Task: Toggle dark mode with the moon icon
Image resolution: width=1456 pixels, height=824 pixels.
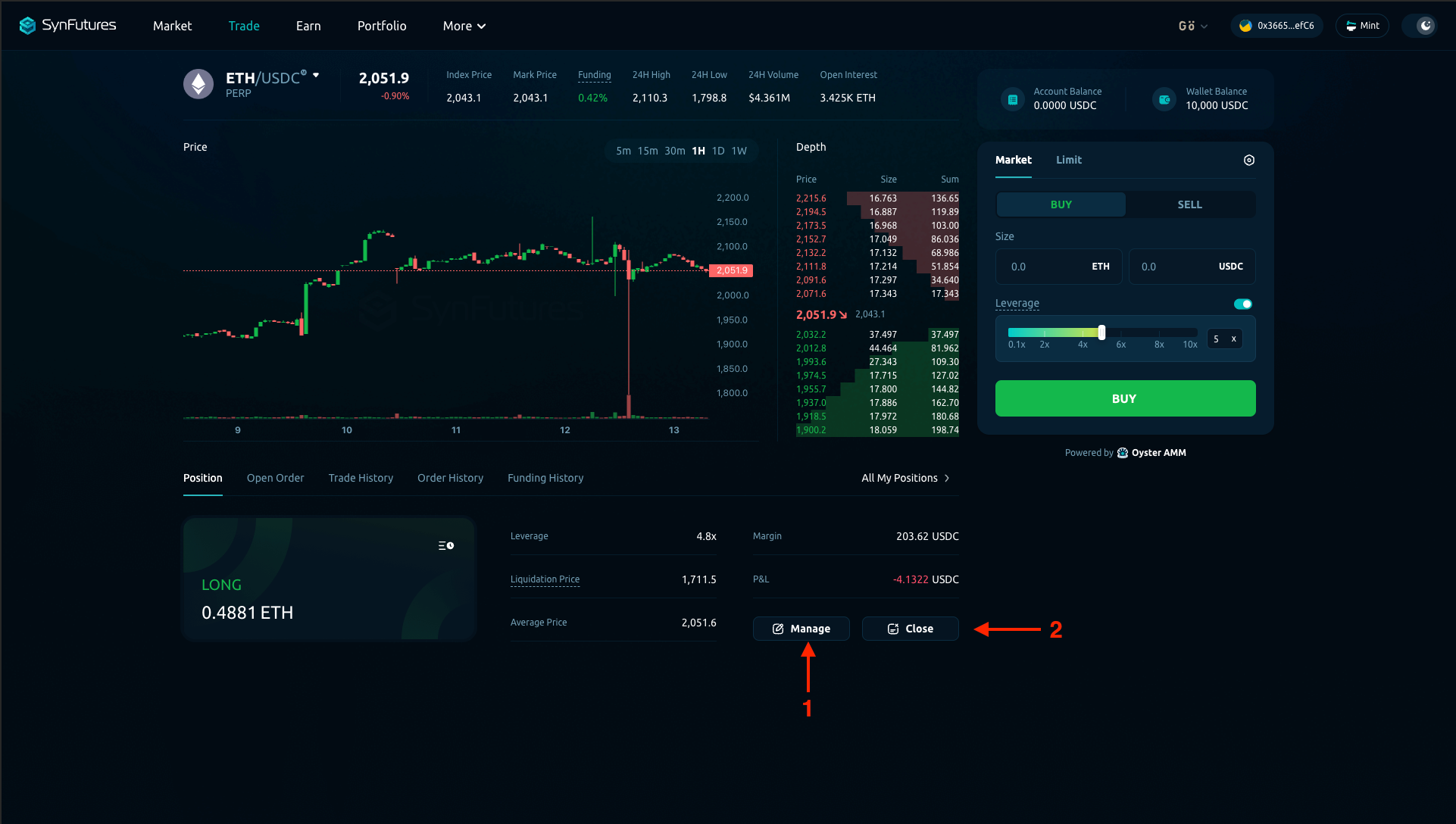Action: pos(1425,25)
